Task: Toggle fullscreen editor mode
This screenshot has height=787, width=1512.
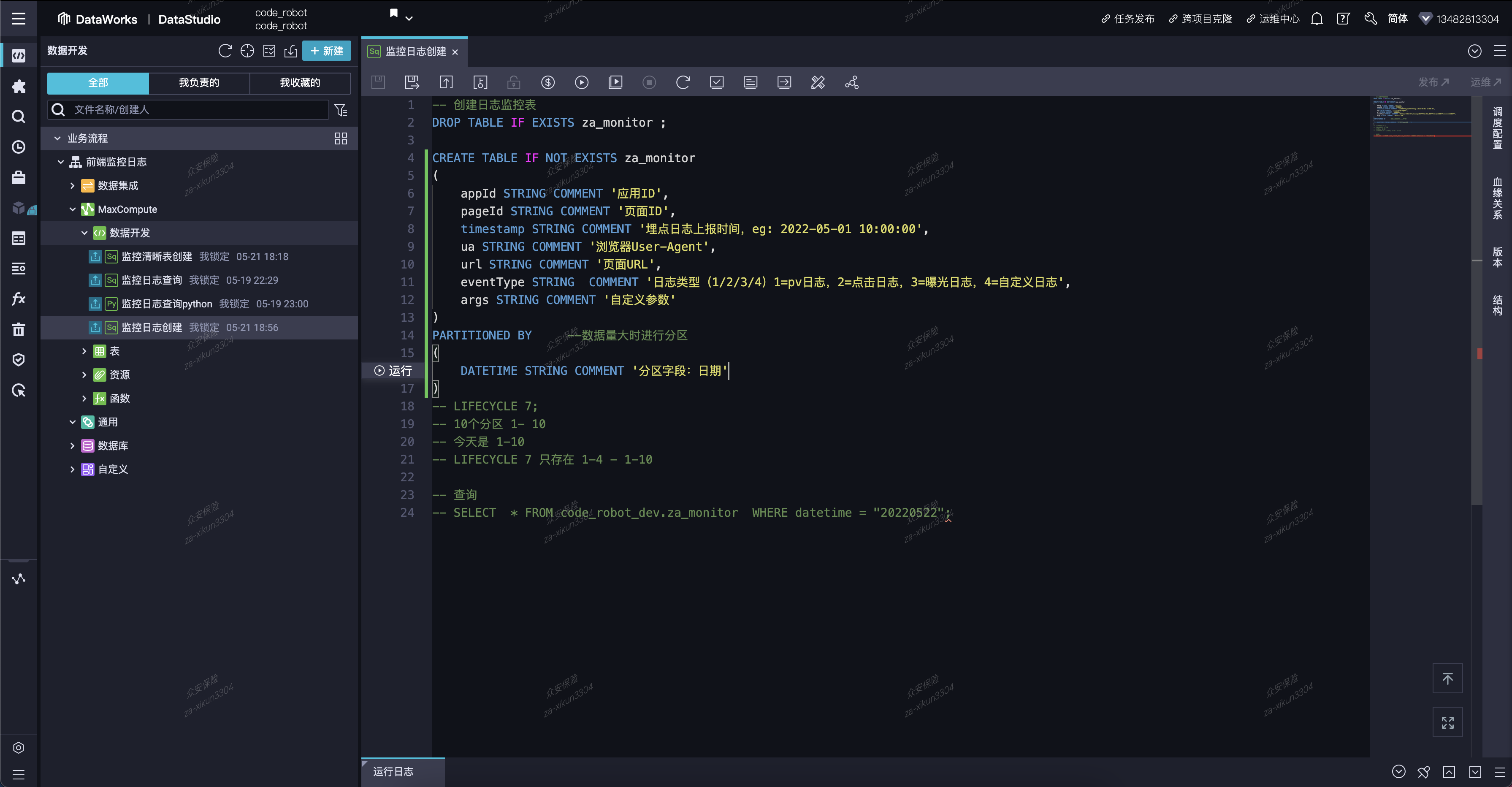Action: [1448, 722]
